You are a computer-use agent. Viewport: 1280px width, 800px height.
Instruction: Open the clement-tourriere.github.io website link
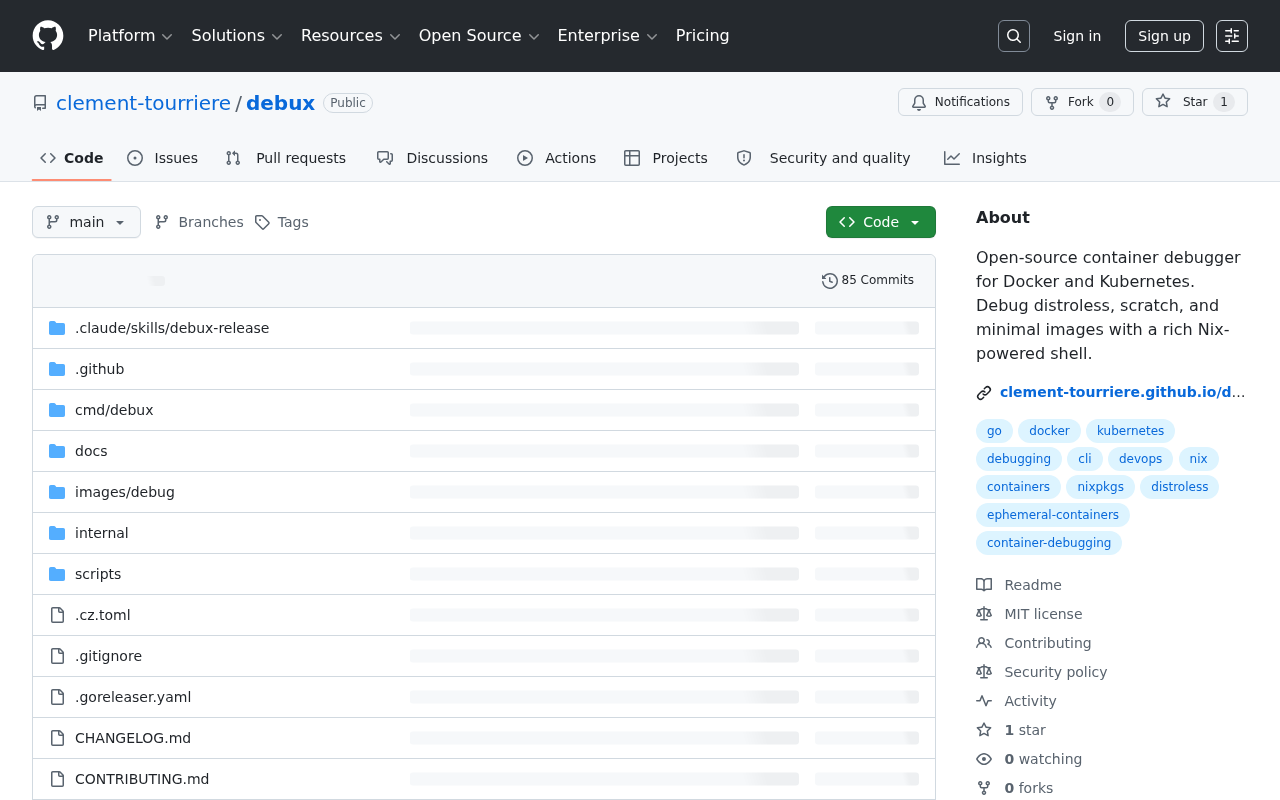(1123, 392)
